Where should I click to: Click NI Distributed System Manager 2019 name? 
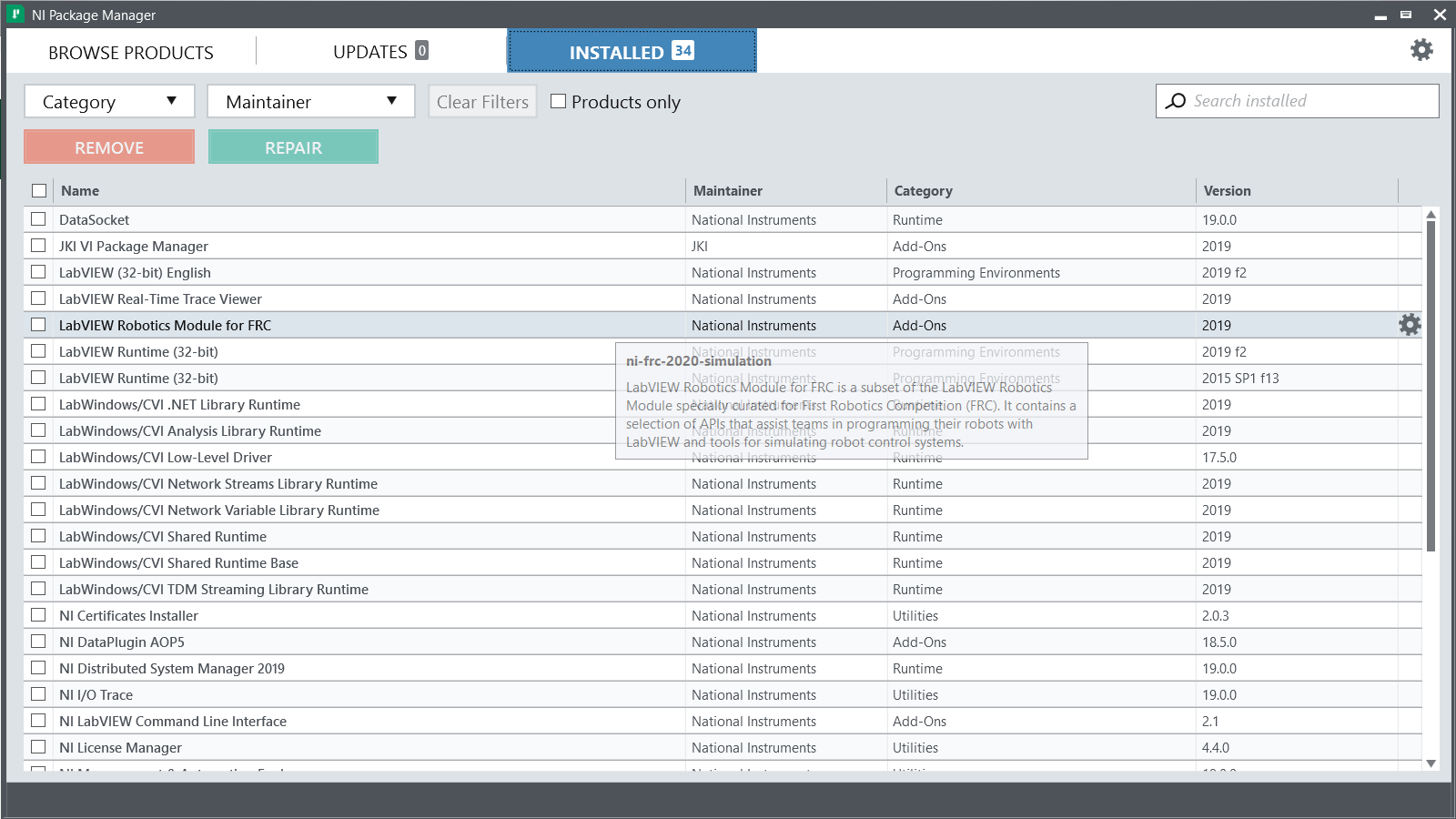tap(172, 669)
